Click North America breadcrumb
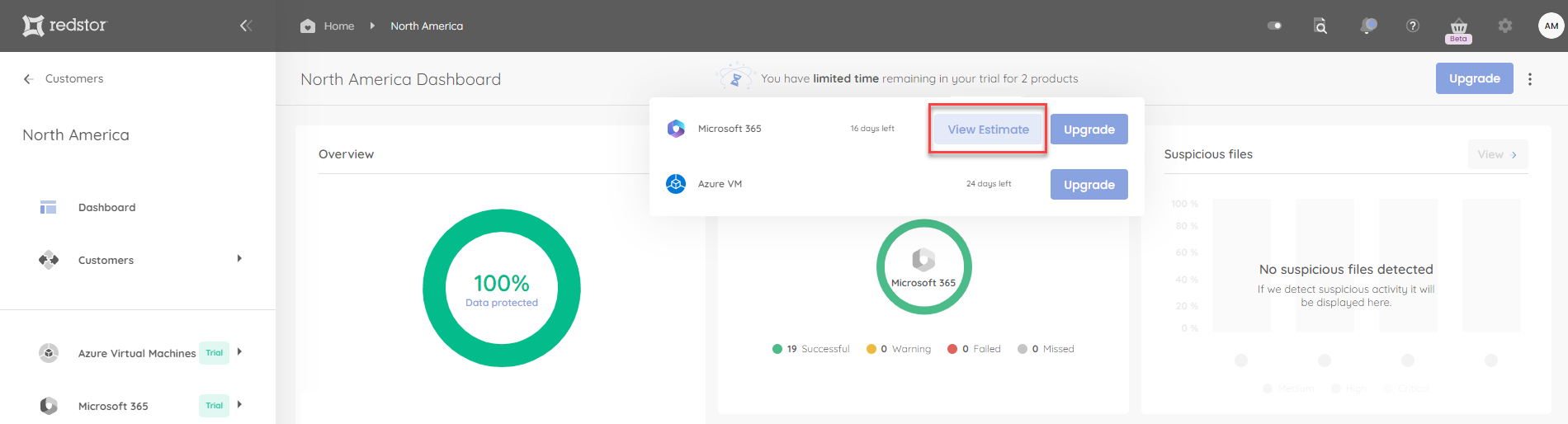Viewport: 1568px width, 424px height. [427, 26]
